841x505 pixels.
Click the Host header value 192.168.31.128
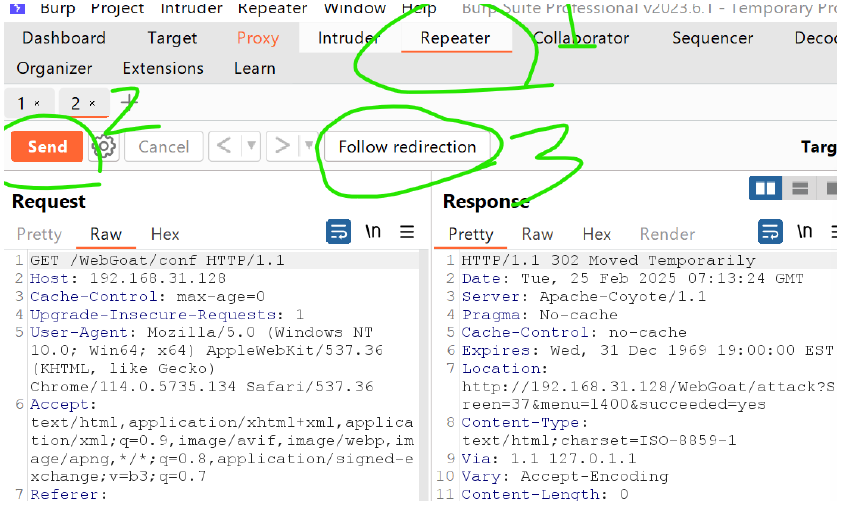tap(158, 278)
